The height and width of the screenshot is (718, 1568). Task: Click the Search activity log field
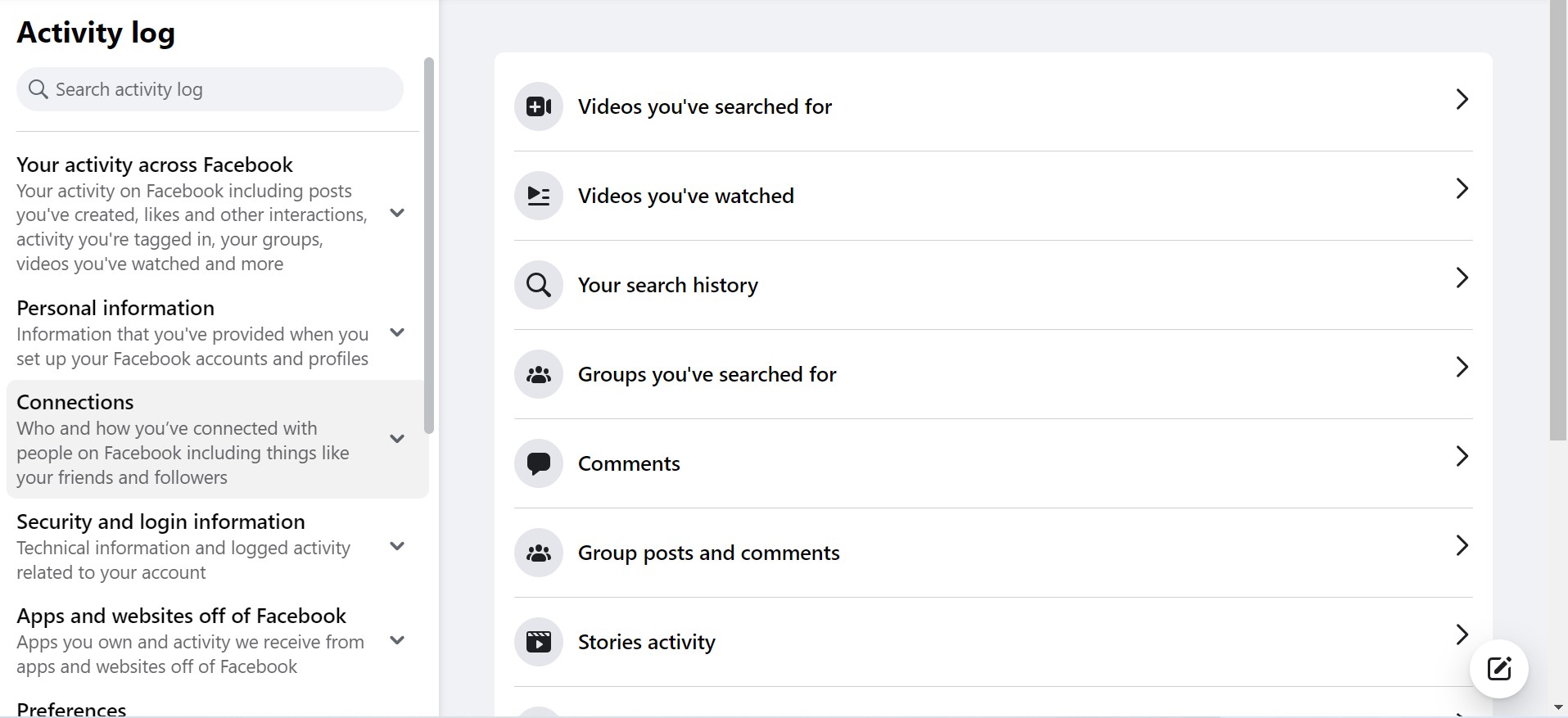[210, 89]
